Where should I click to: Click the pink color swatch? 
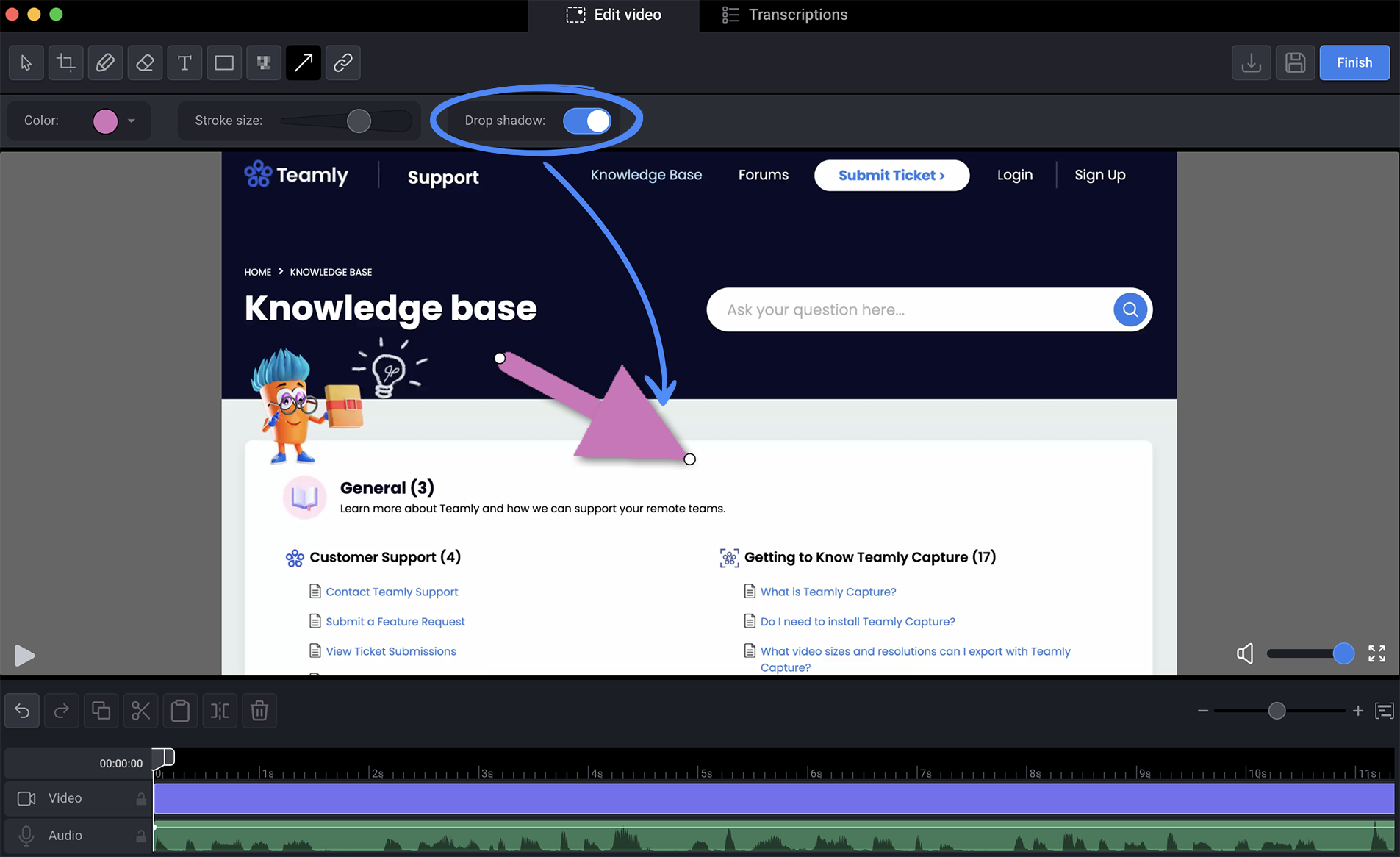click(x=105, y=121)
